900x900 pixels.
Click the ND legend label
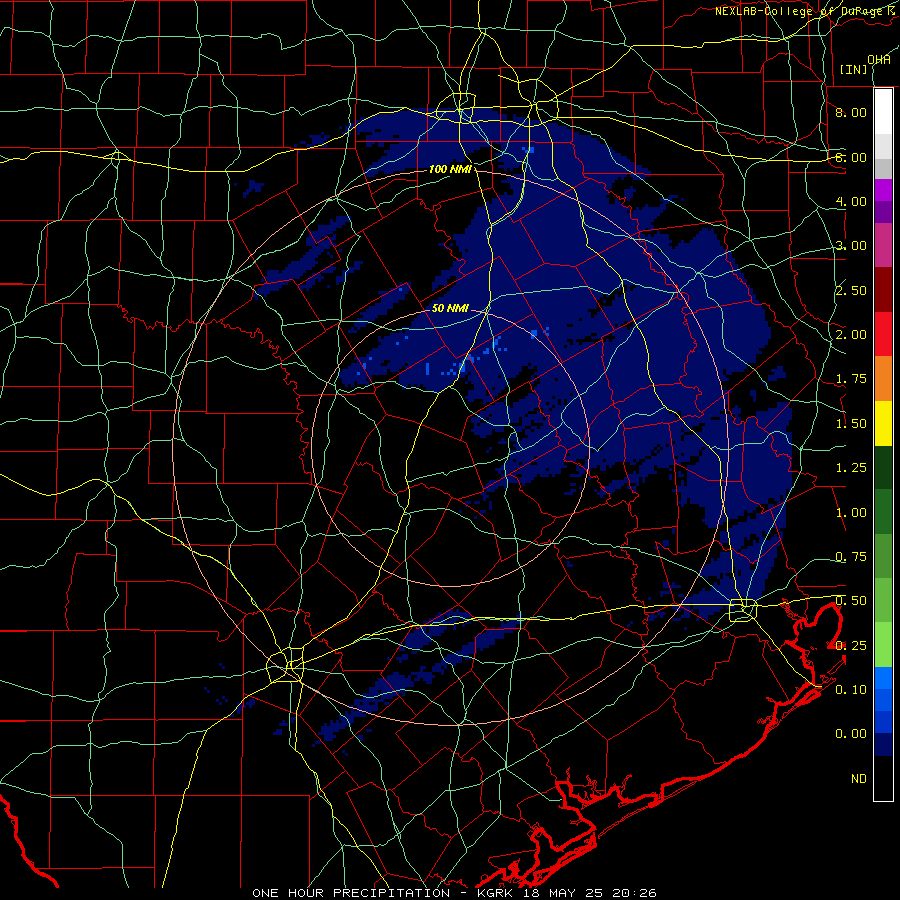[859, 779]
